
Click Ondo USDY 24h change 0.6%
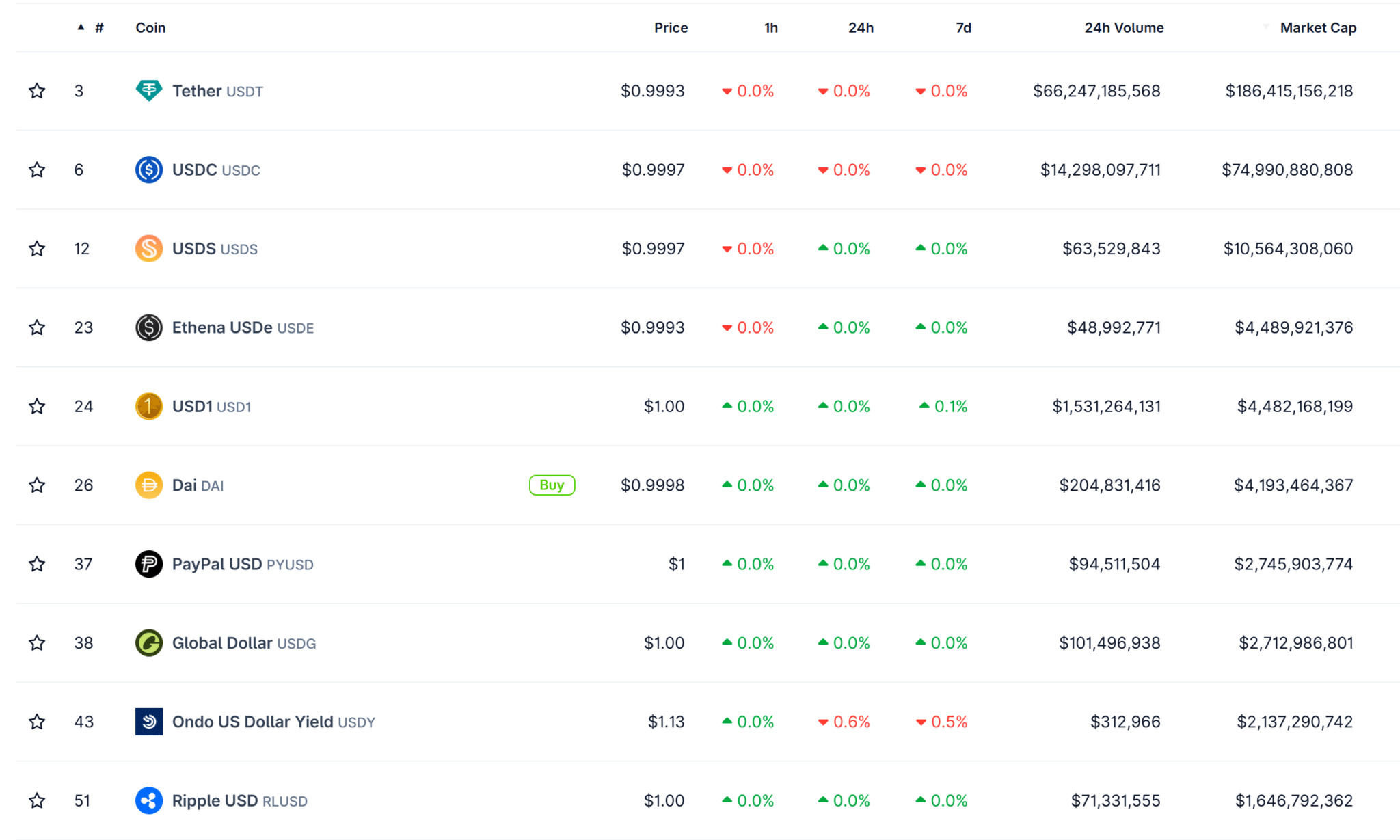(844, 722)
